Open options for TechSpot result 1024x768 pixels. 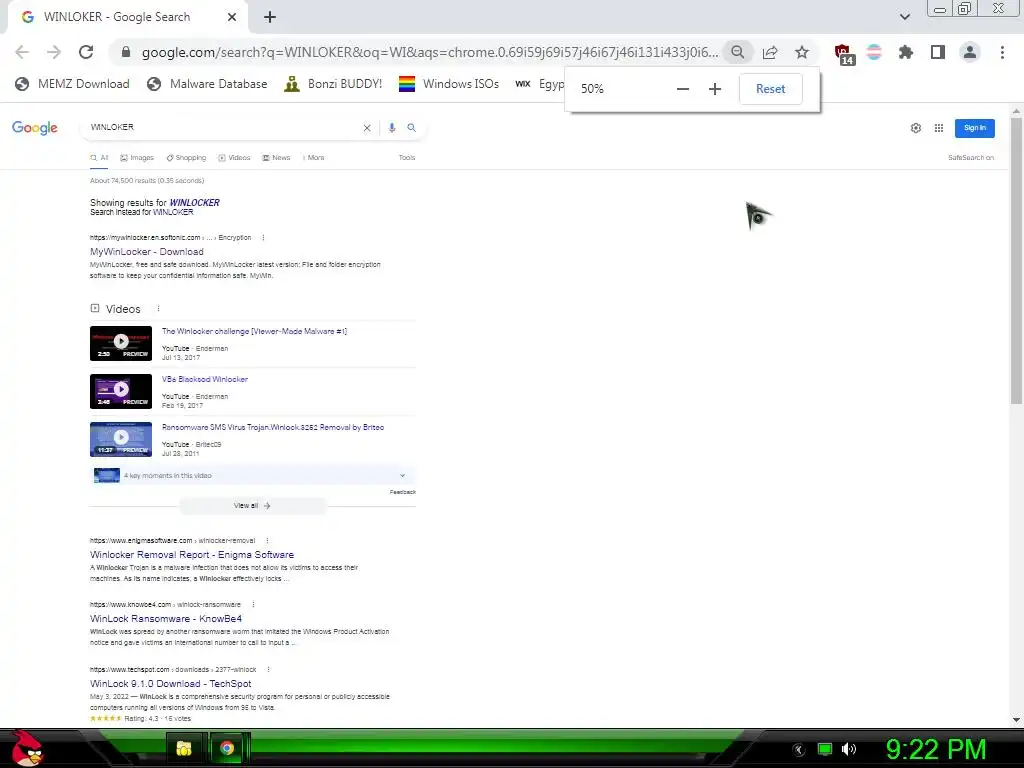pos(268,669)
